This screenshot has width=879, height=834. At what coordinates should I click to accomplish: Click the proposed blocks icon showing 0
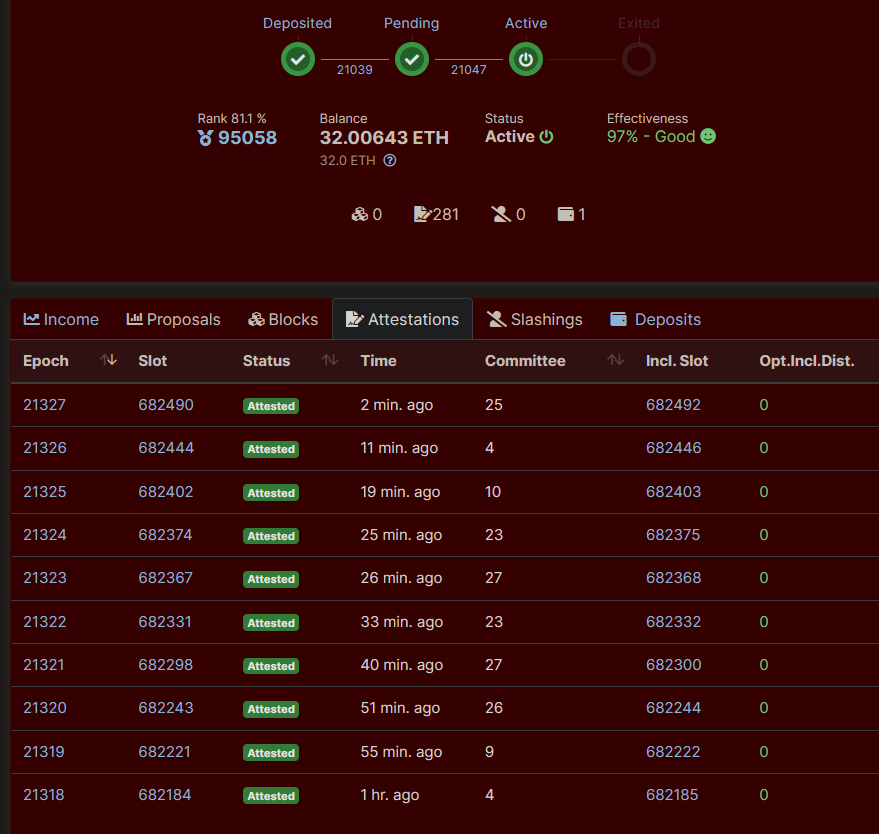(x=360, y=214)
